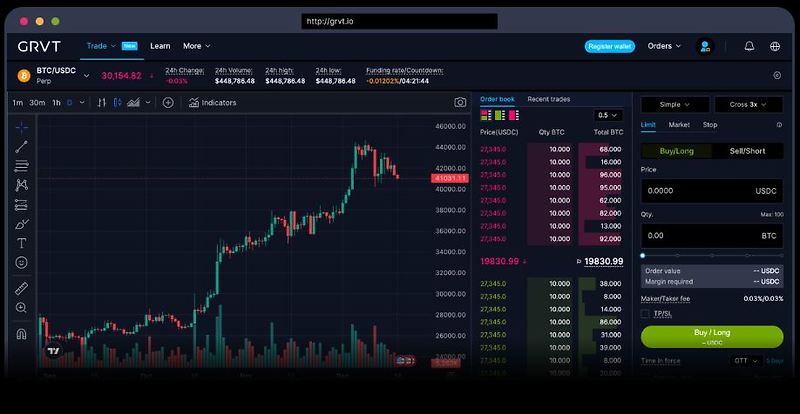Open the emoji sticker tool
Screen dimensions: 800x414
[21, 262]
